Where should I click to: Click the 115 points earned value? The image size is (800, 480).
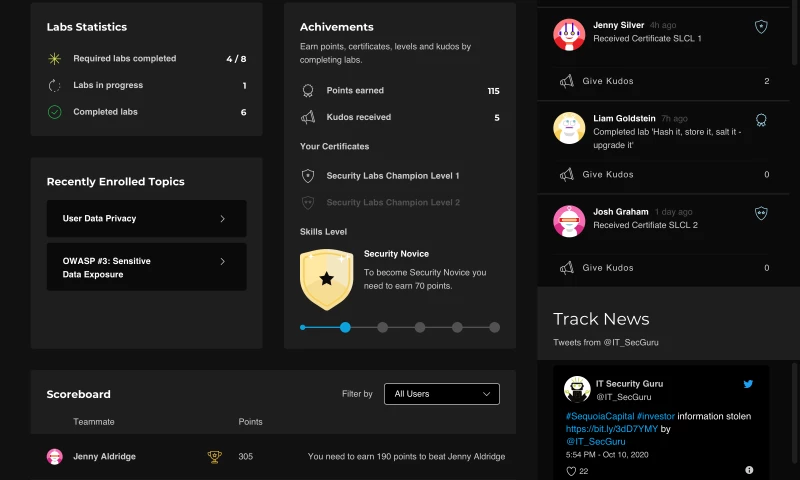click(493, 91)
